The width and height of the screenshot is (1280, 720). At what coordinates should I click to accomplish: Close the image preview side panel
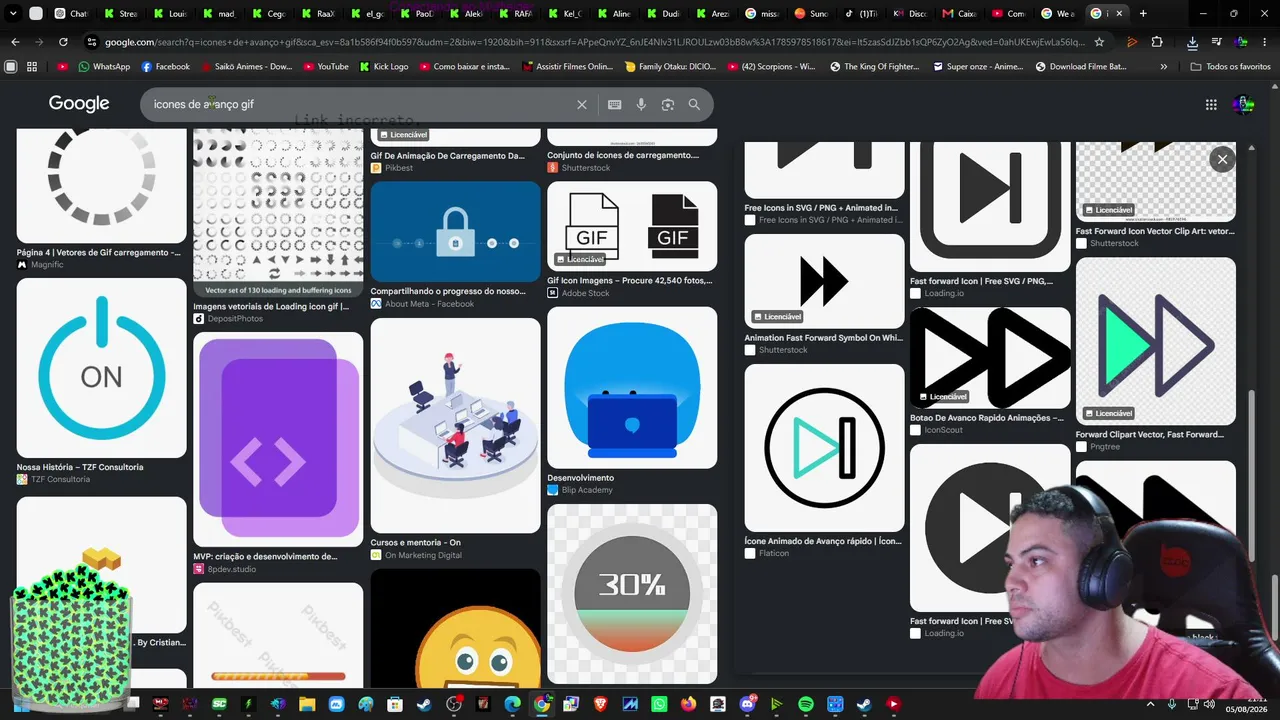1222,159
